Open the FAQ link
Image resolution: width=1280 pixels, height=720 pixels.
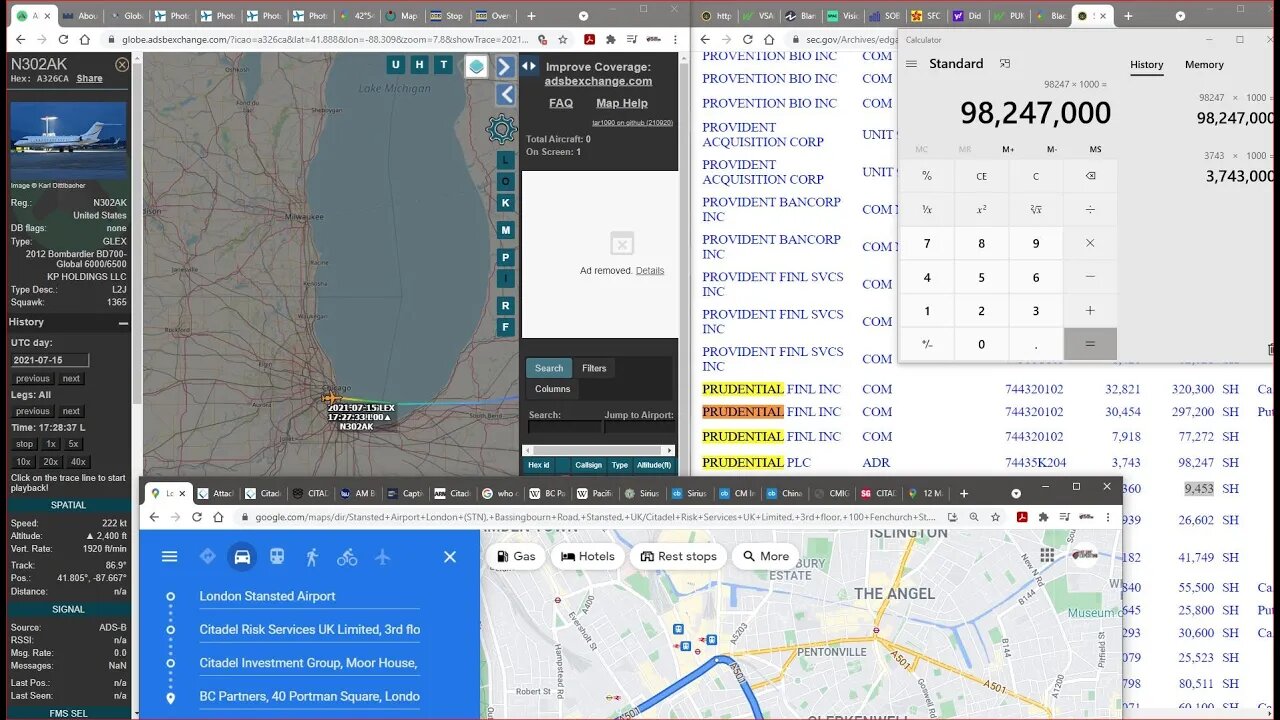pos(561,103)
